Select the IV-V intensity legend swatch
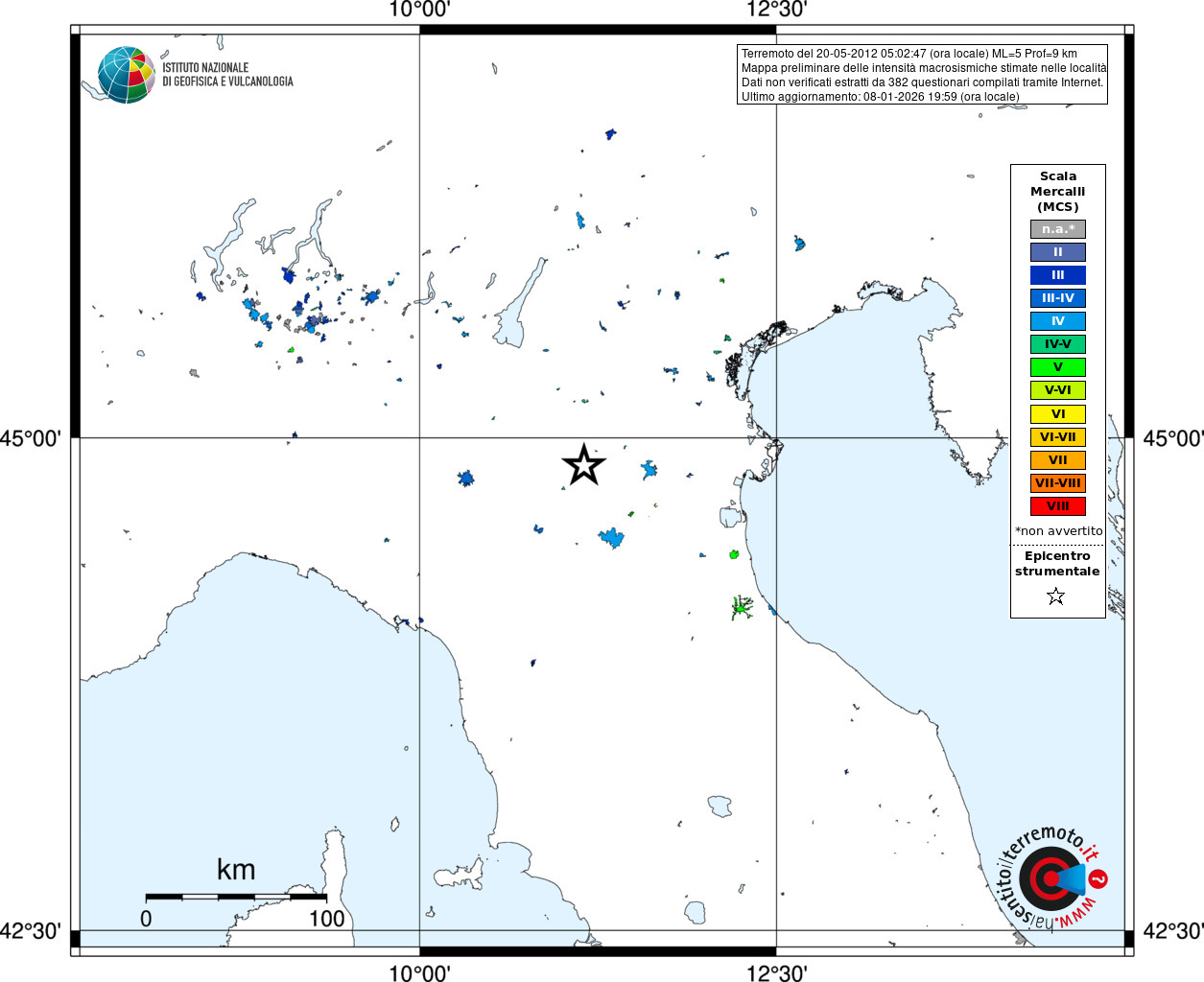Viewport: 1204px width, 982px height. tap(1058, 344)
